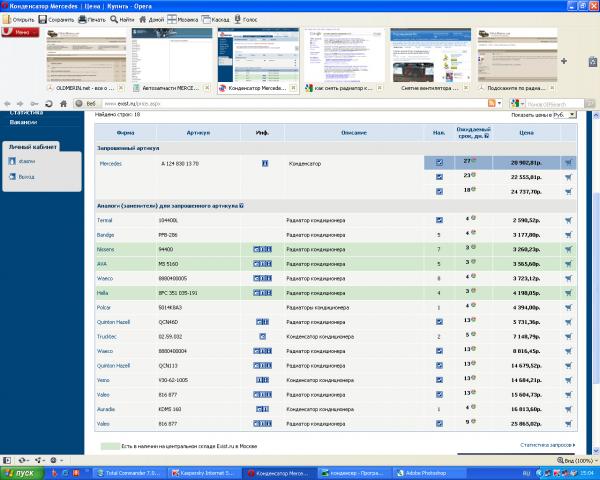The width and height of the screenshot is (600, 480).
Task: Click help icon next to Аналоги heading
Action: click(x=241, y=206)
